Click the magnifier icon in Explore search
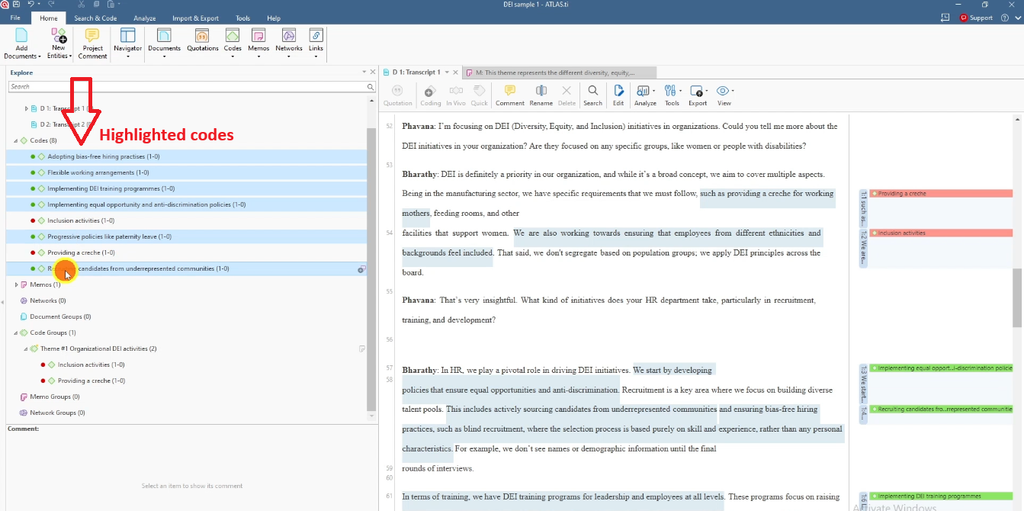Screen dimensions: 1024x511 click(370, 86)
